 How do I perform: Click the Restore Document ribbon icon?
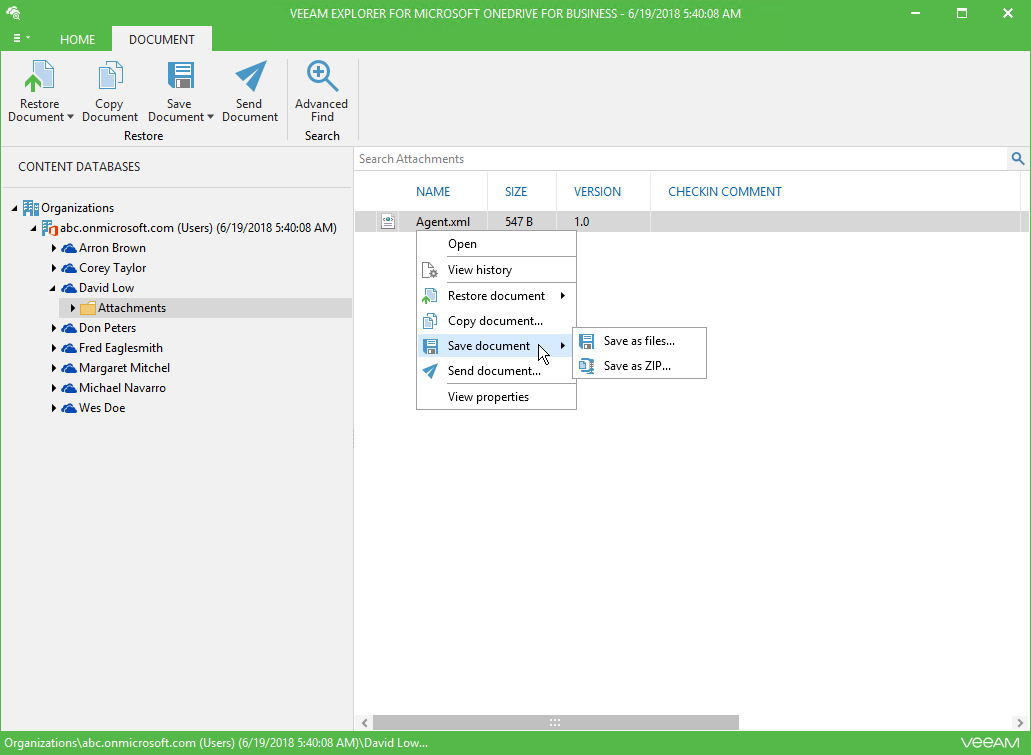(x=39, y=76)
